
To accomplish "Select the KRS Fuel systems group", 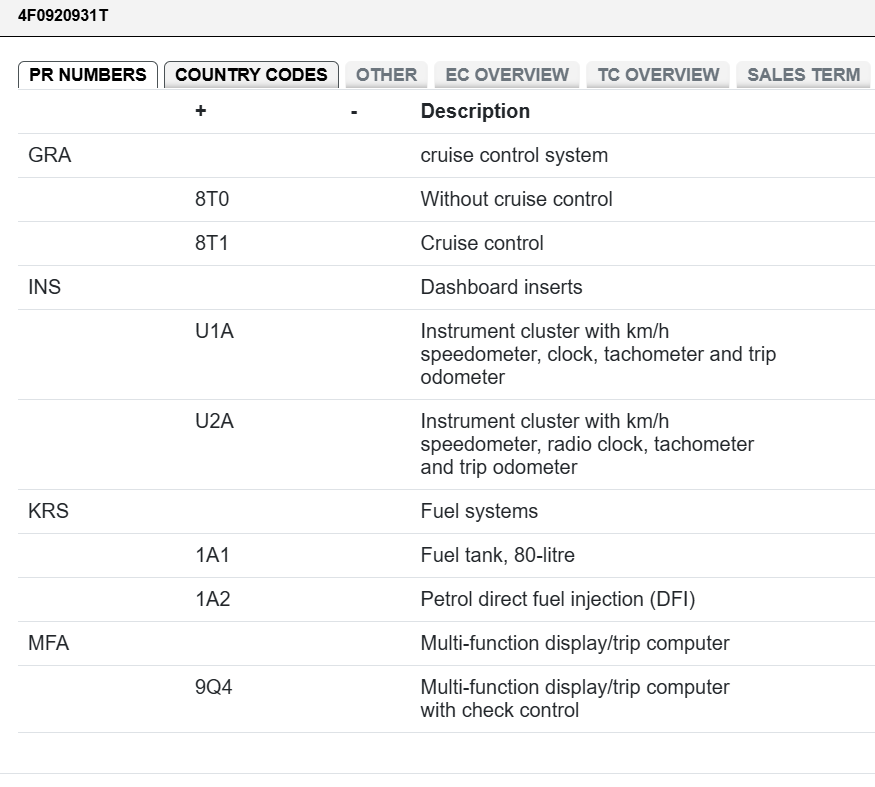I will tap(48, 511).
